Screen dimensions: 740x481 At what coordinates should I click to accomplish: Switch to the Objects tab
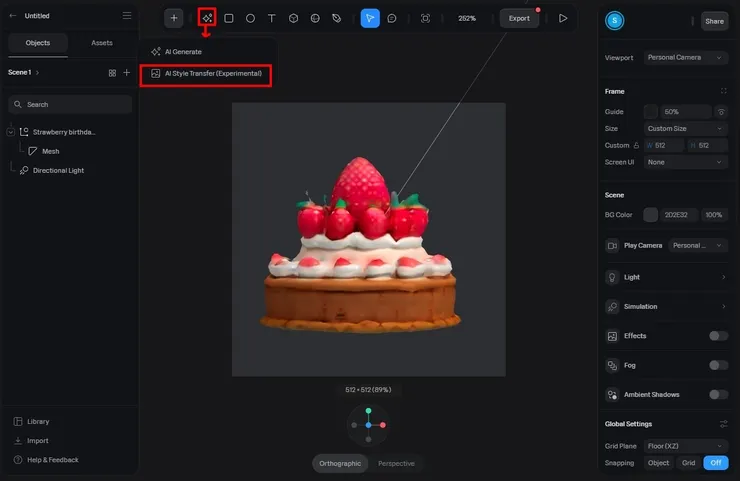pyautogui.click(x=38, y=43)
